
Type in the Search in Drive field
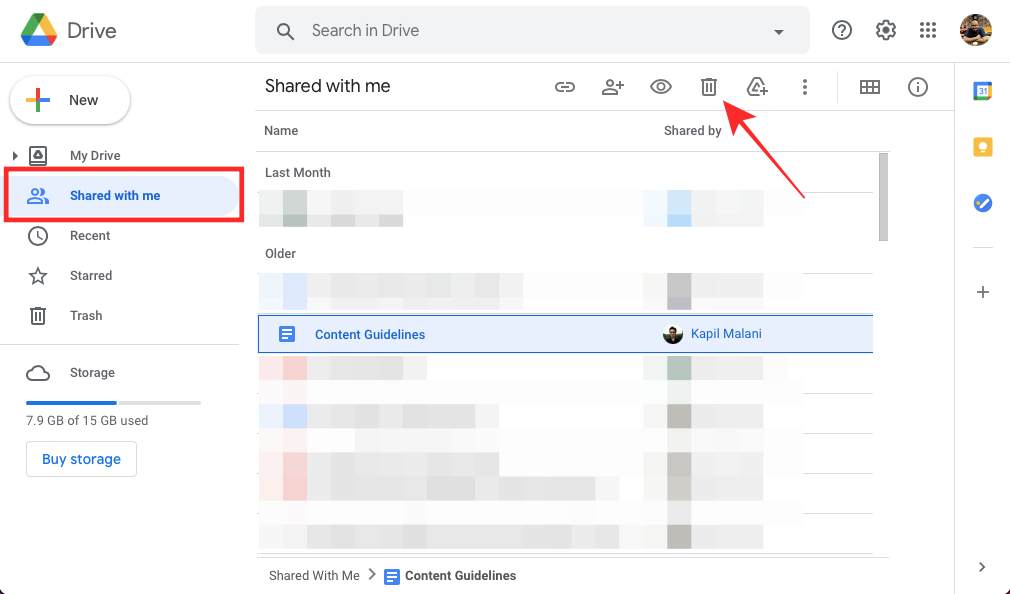point(531,30)
